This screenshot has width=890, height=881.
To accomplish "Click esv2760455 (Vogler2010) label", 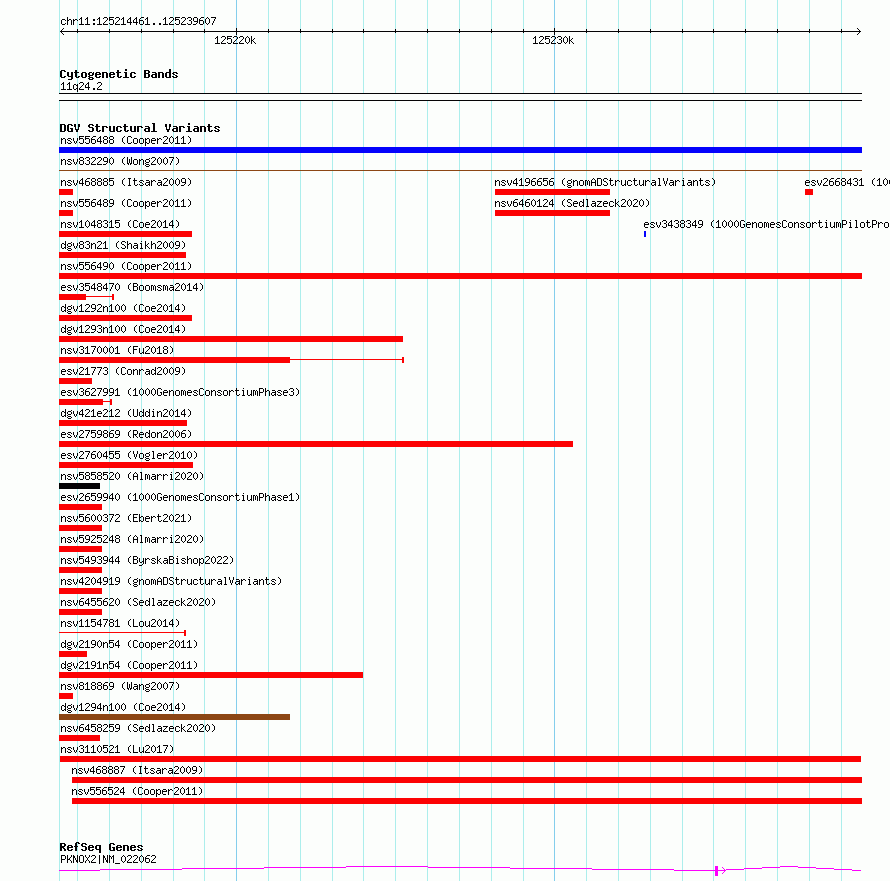I will 129,455.
